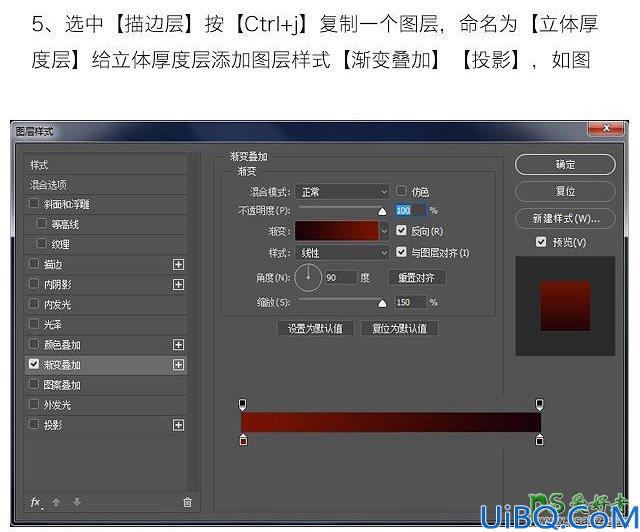640x532 pixels.
Task: Click the plus icon beside 投影
Action: tap(178, 425)
